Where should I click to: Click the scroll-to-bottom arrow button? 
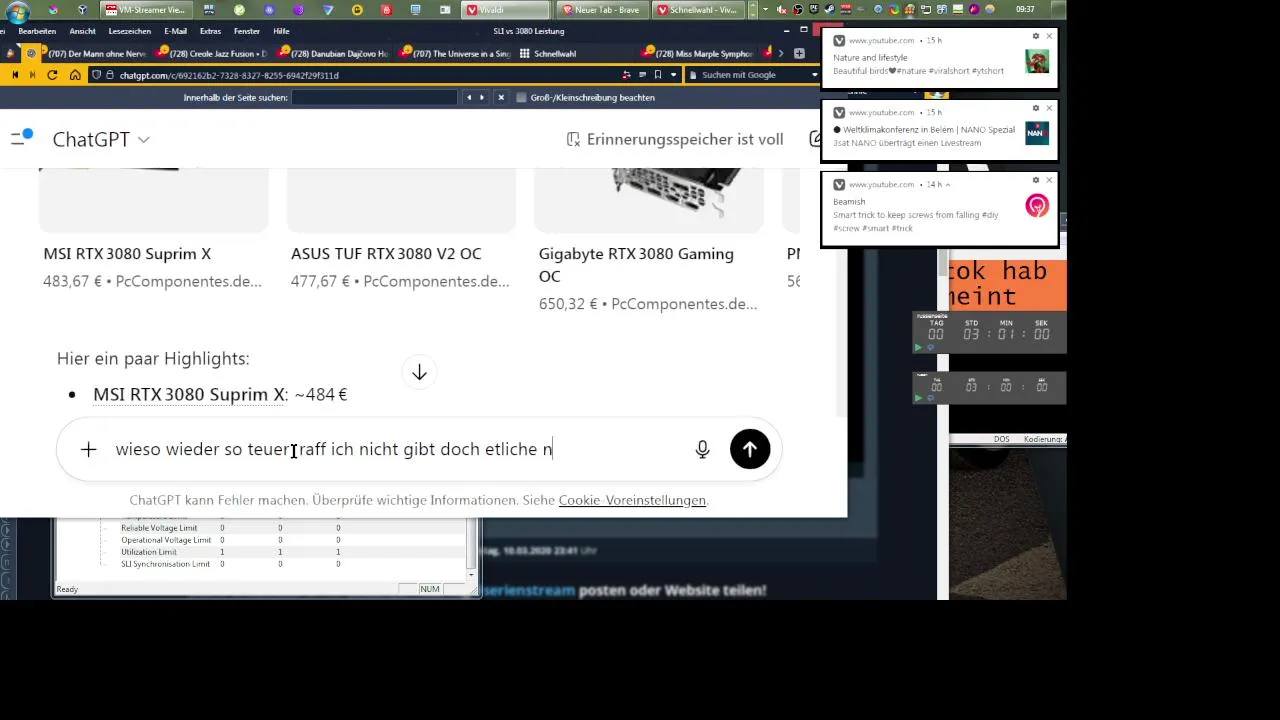click(x=419, y=372)
